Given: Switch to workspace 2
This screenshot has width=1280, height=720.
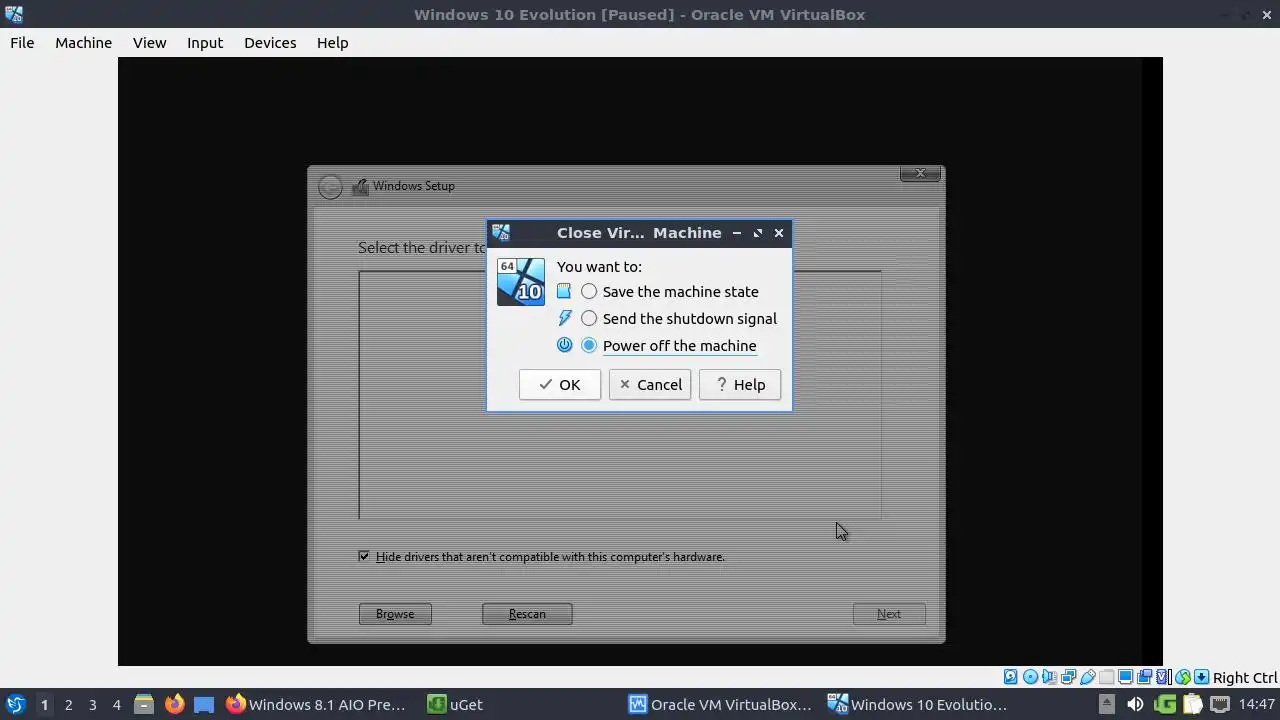Looking at the screenshot, I should (68, 704).
